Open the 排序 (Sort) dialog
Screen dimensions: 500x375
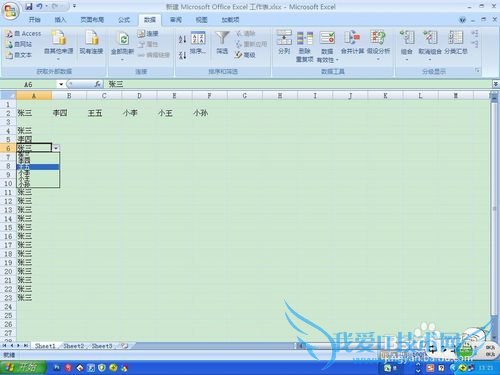(x=198, y=42)
